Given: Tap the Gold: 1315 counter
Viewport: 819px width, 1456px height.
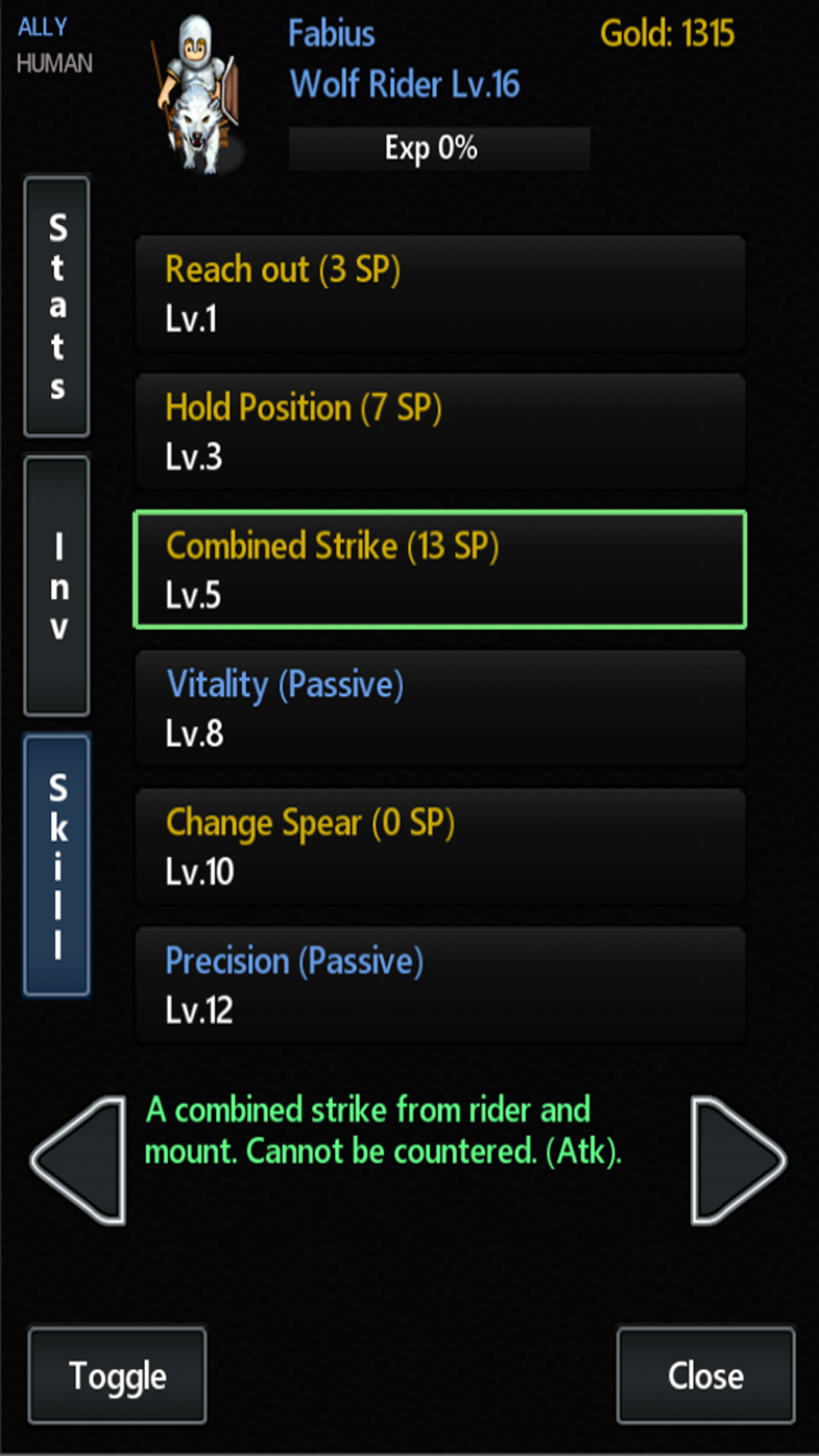Looking at the screenshot, I should click(667, 34).
